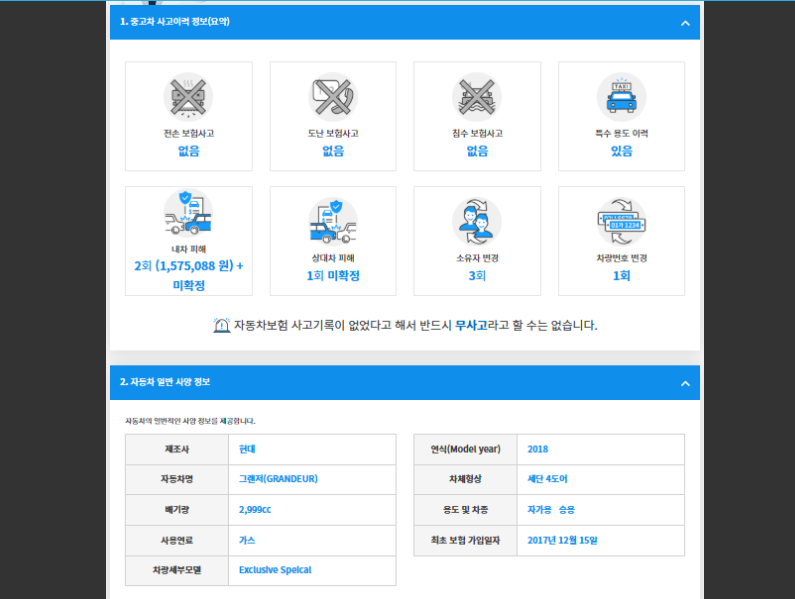Click the 1. 중고차 사고이력 정보(요약) header title
Image resolution: width=795 pixels, height=599 pixels.
click(x=174, y=22)
